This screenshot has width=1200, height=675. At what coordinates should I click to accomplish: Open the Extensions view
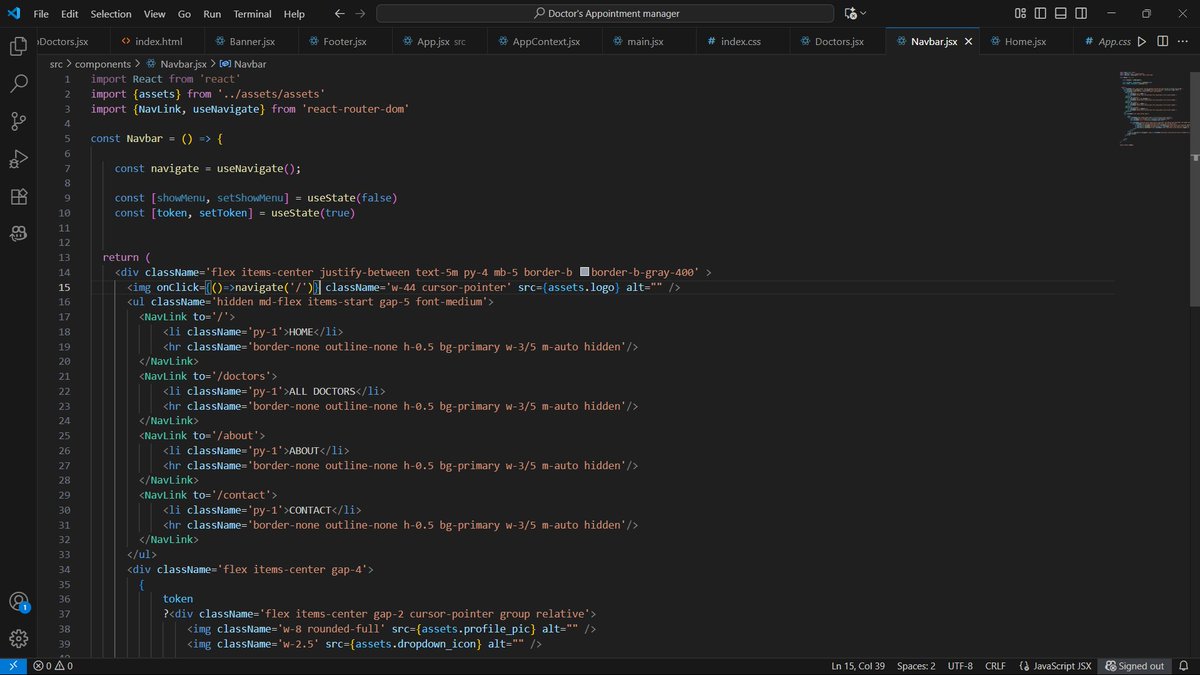[x=18, y=196]
